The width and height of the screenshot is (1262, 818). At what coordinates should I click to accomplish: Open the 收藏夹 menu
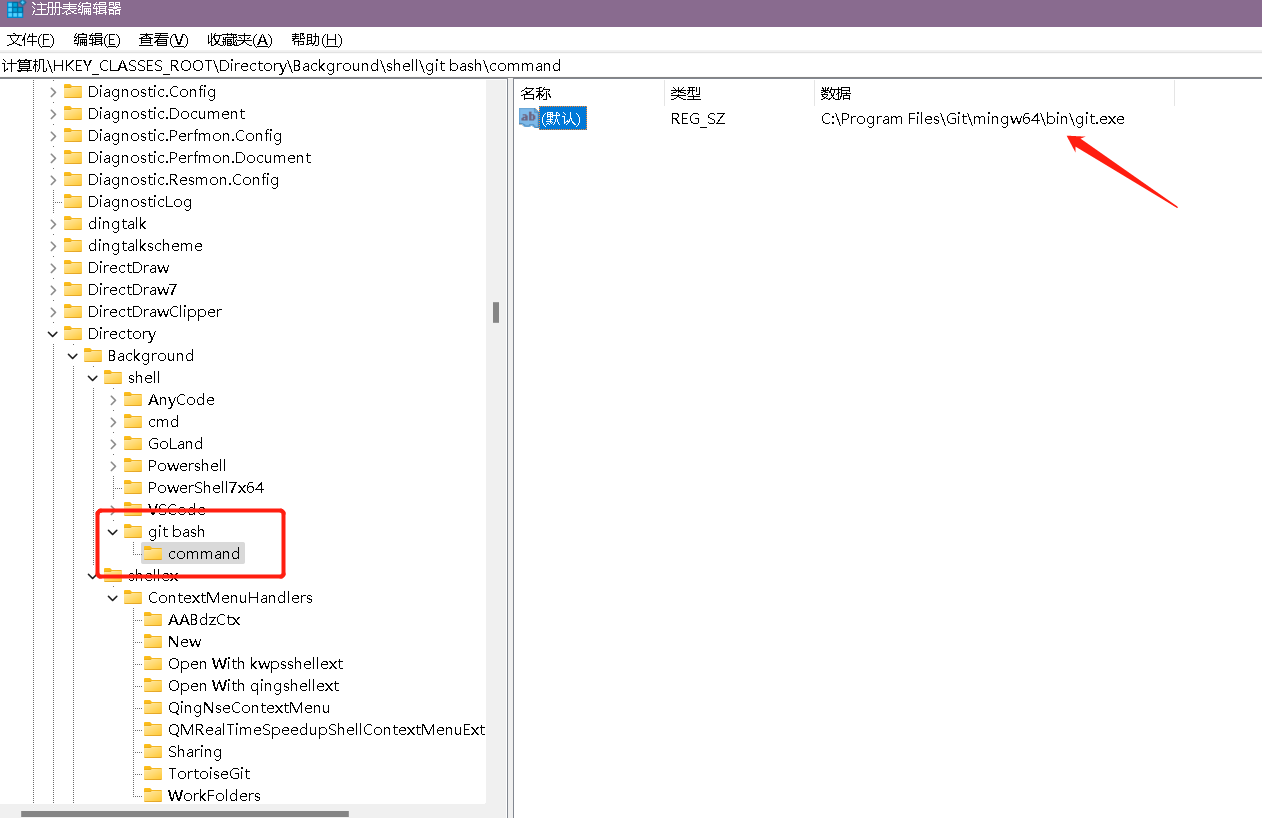(x=238, y=39)
